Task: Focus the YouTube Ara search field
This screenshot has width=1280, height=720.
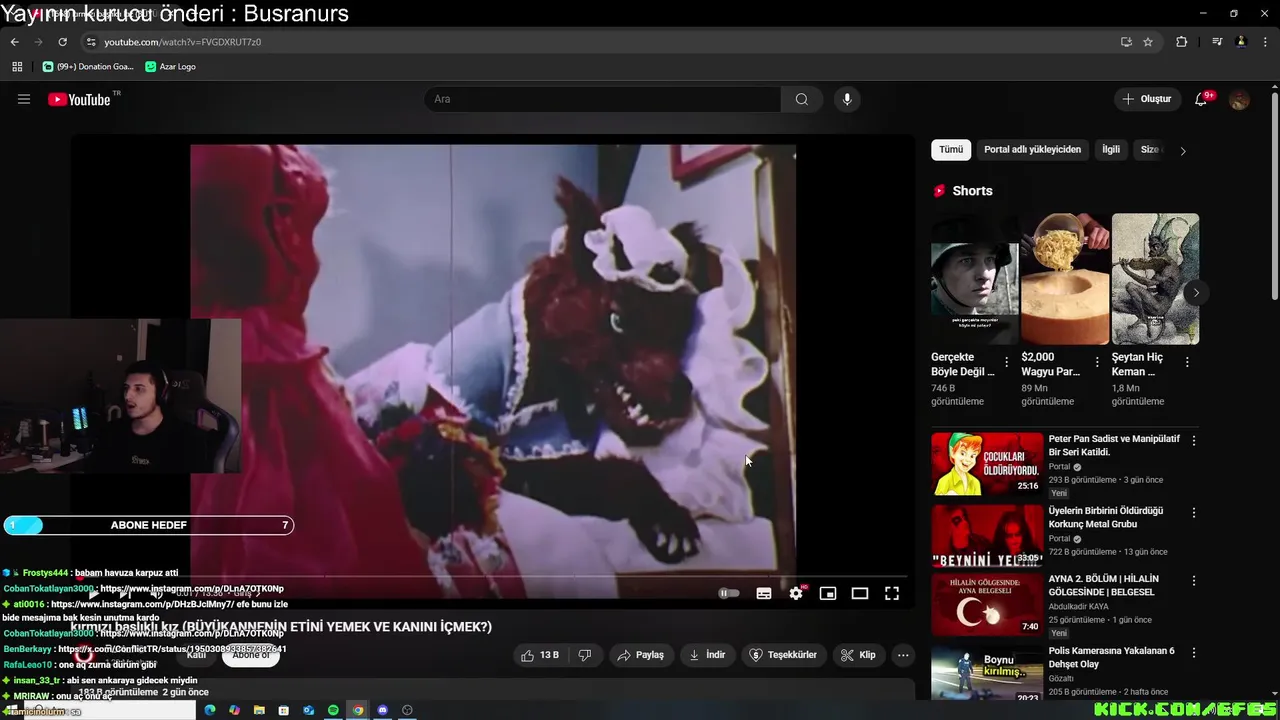Action: point(601,99)
